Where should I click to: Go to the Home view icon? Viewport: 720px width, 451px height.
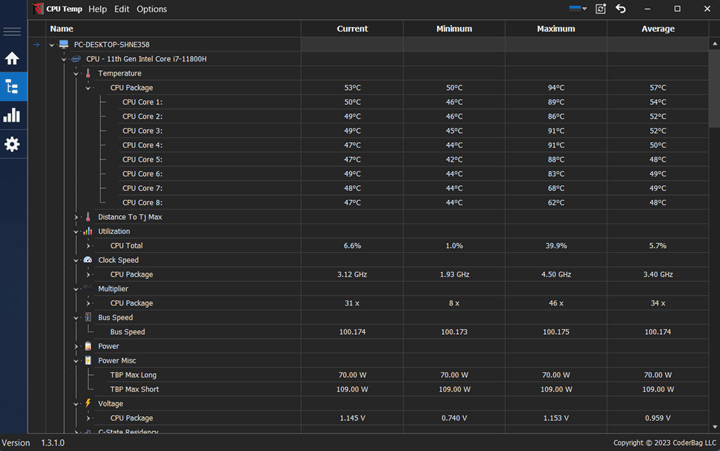tap(12, 58)
